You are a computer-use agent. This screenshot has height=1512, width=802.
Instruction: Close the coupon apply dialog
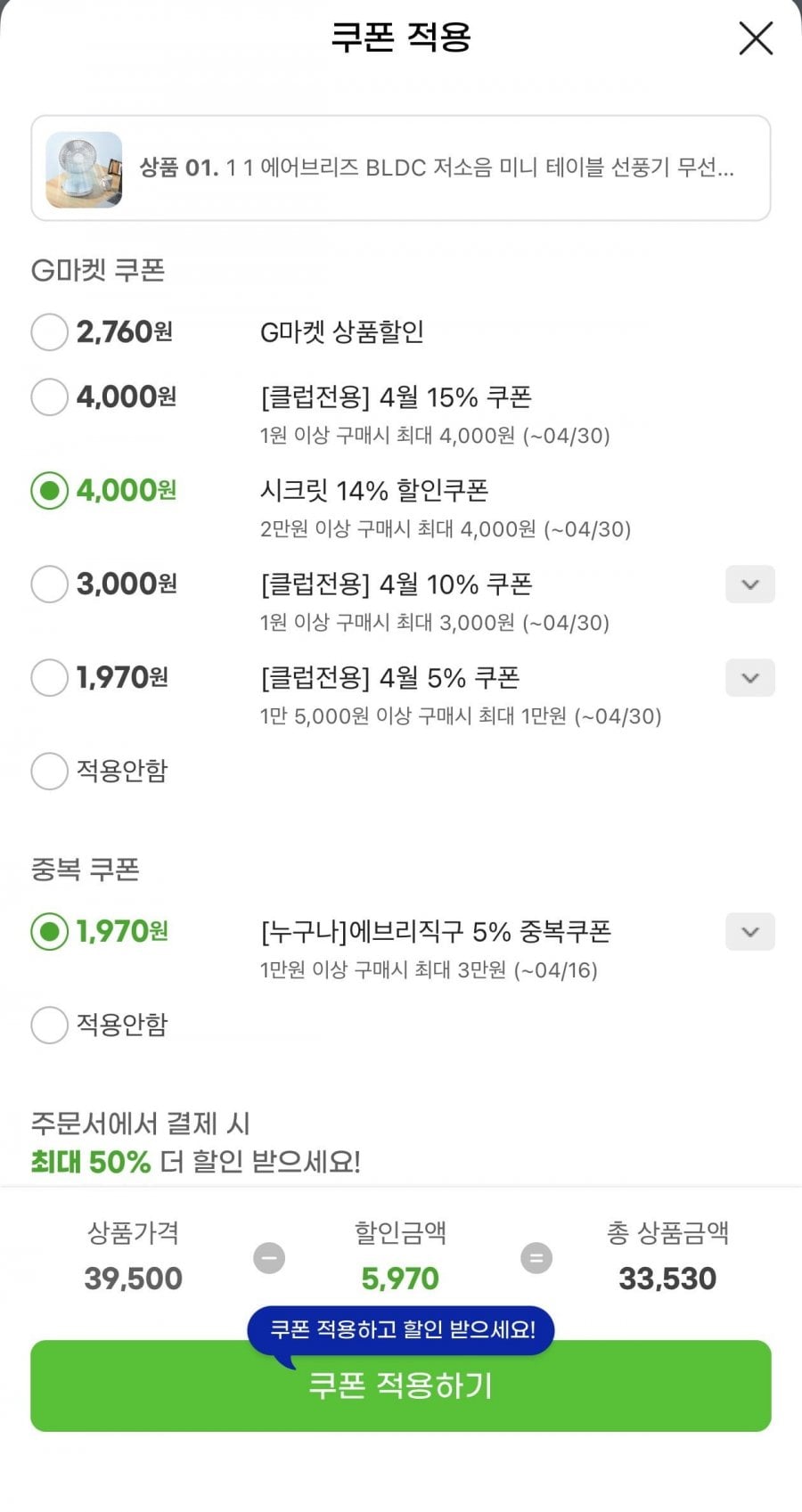(x=756, y=38)
